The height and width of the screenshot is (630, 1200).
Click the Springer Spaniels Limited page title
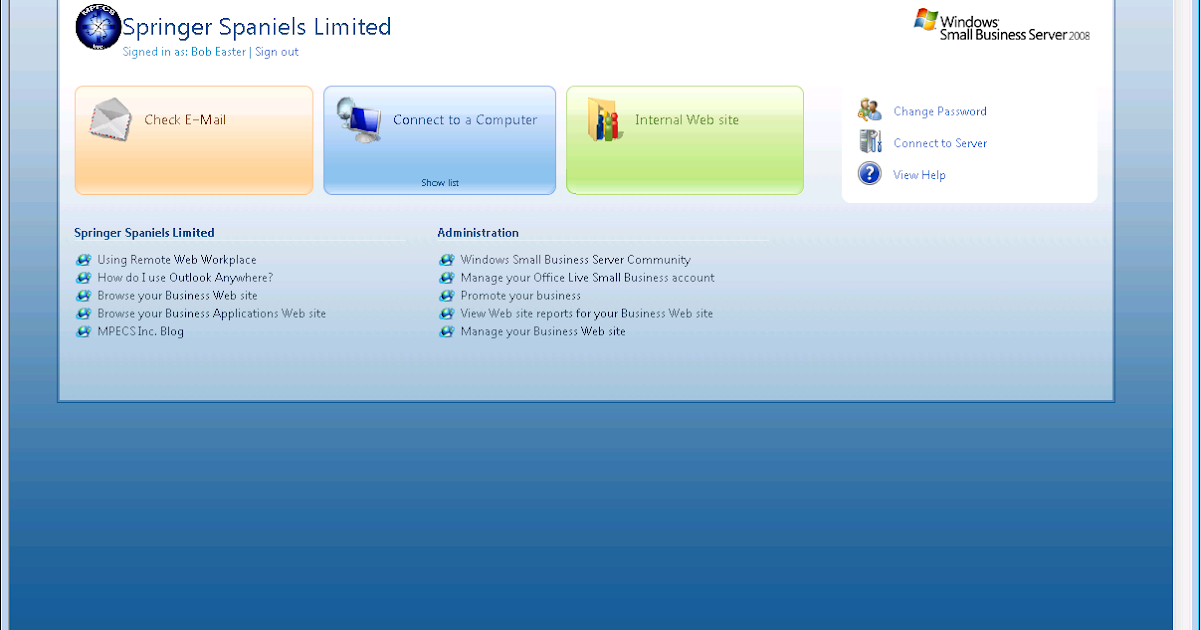coord(257,27)
